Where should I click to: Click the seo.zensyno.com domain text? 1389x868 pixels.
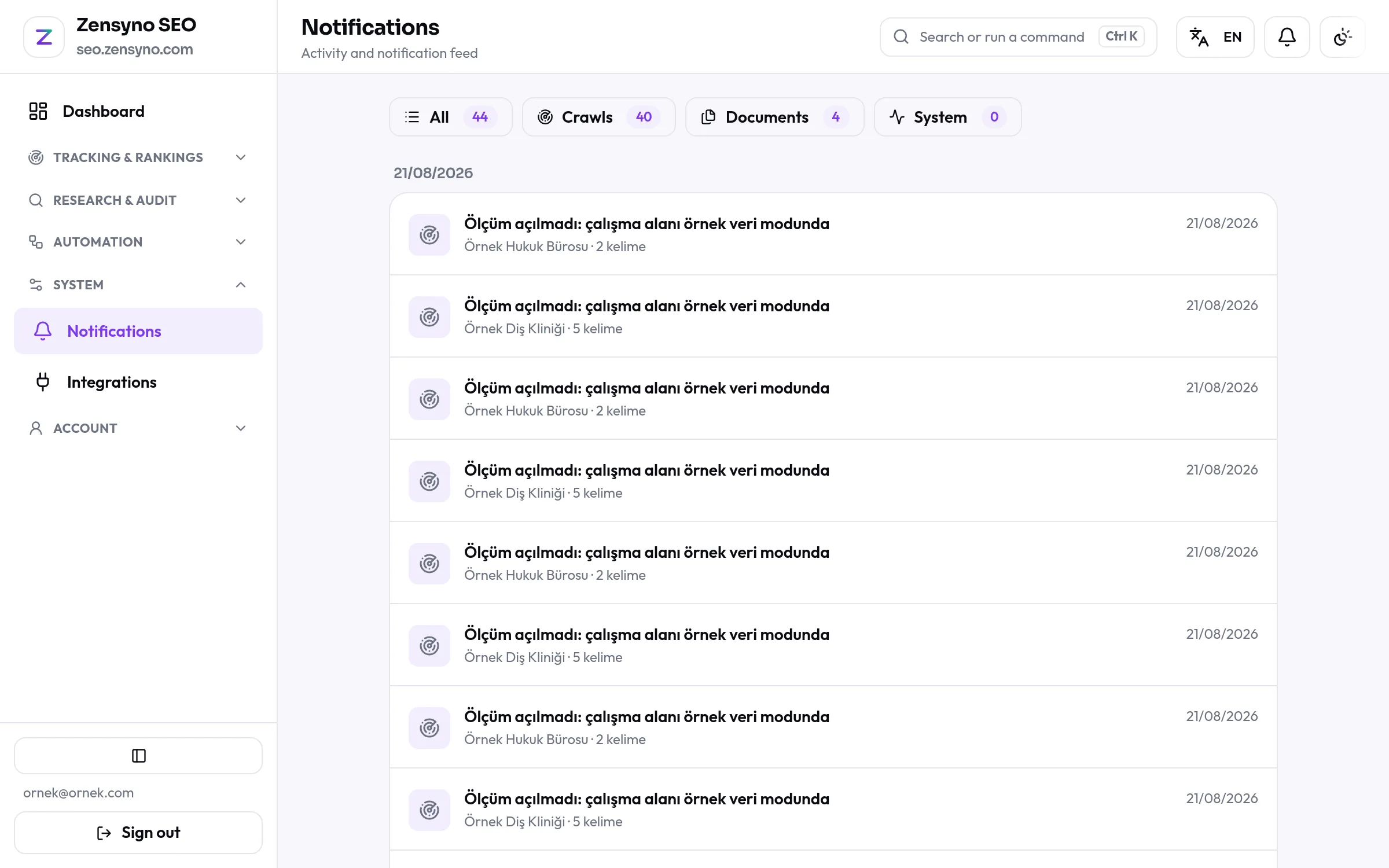coord(134,50)
